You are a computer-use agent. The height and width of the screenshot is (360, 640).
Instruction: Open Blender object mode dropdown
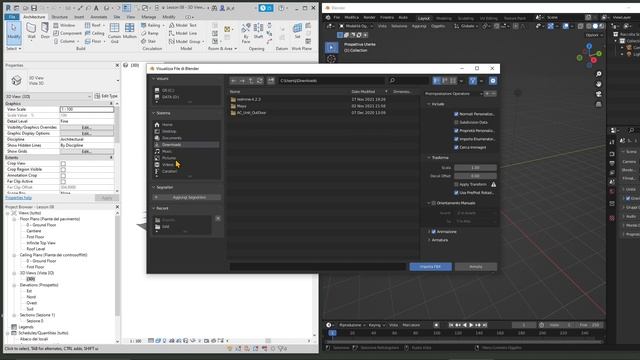(356, 26)
